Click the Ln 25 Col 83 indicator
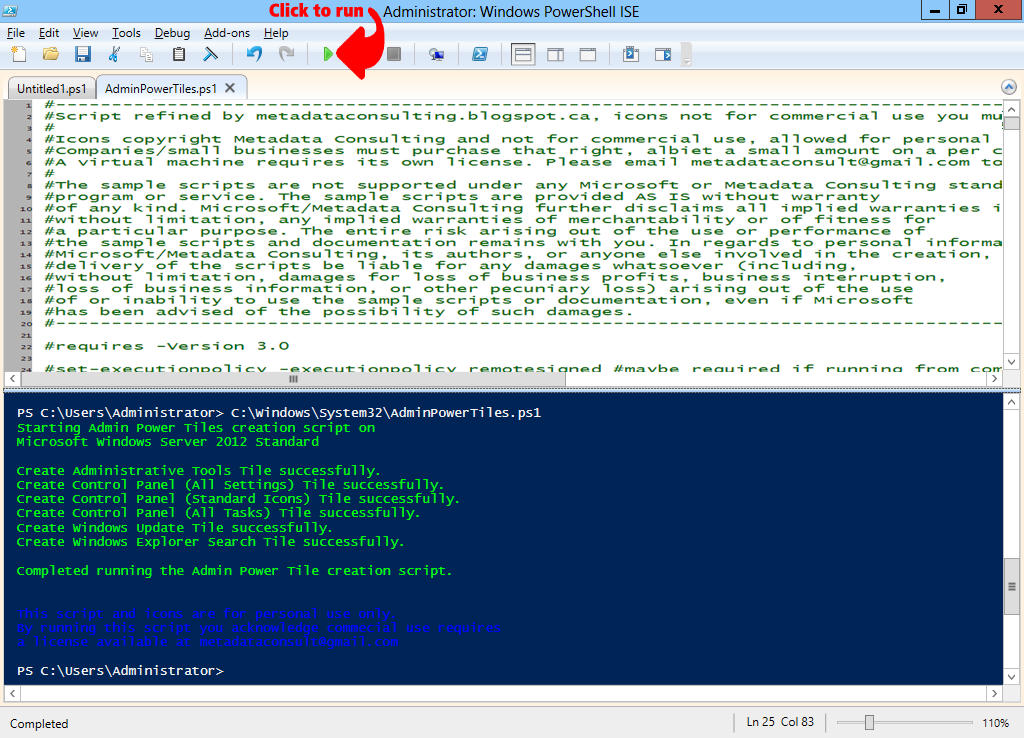1024x738 pixels. [x=780, y=722]
